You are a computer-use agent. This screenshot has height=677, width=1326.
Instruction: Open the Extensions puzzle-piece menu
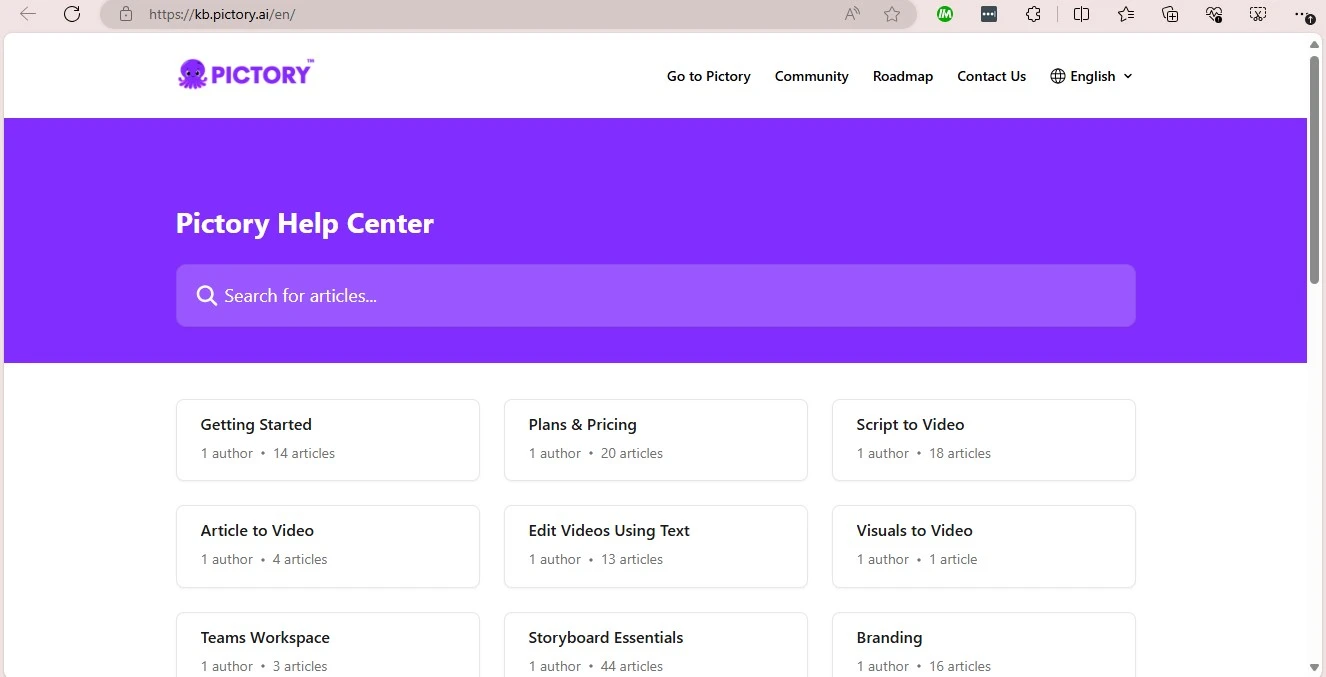pos(1034,14)
